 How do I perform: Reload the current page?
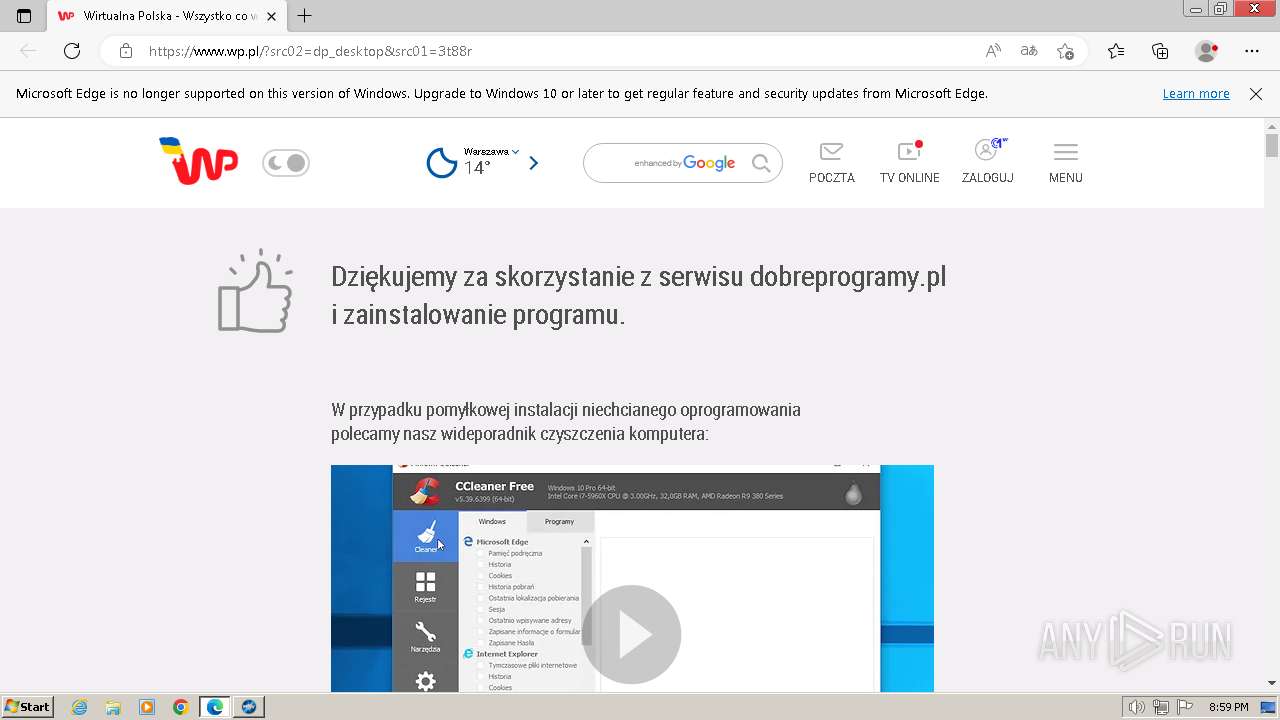click(x=72, y=51)
